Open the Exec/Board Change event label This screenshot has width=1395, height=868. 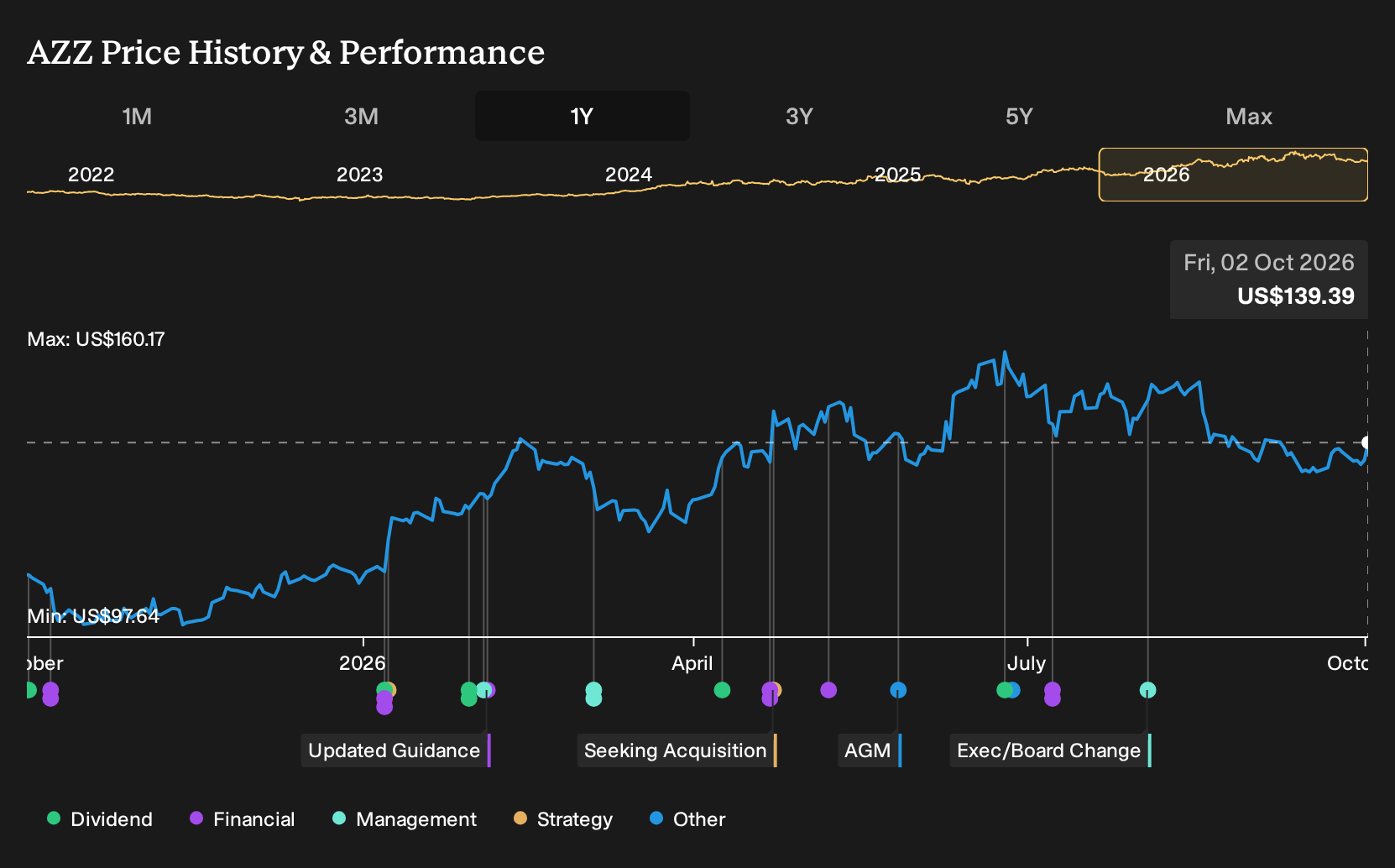[1050, 750]
